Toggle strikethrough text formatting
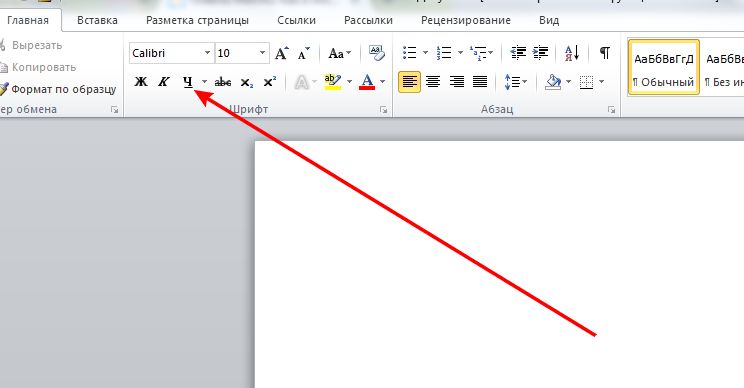This screenshot has height=388, width=744. click(223, 82)
